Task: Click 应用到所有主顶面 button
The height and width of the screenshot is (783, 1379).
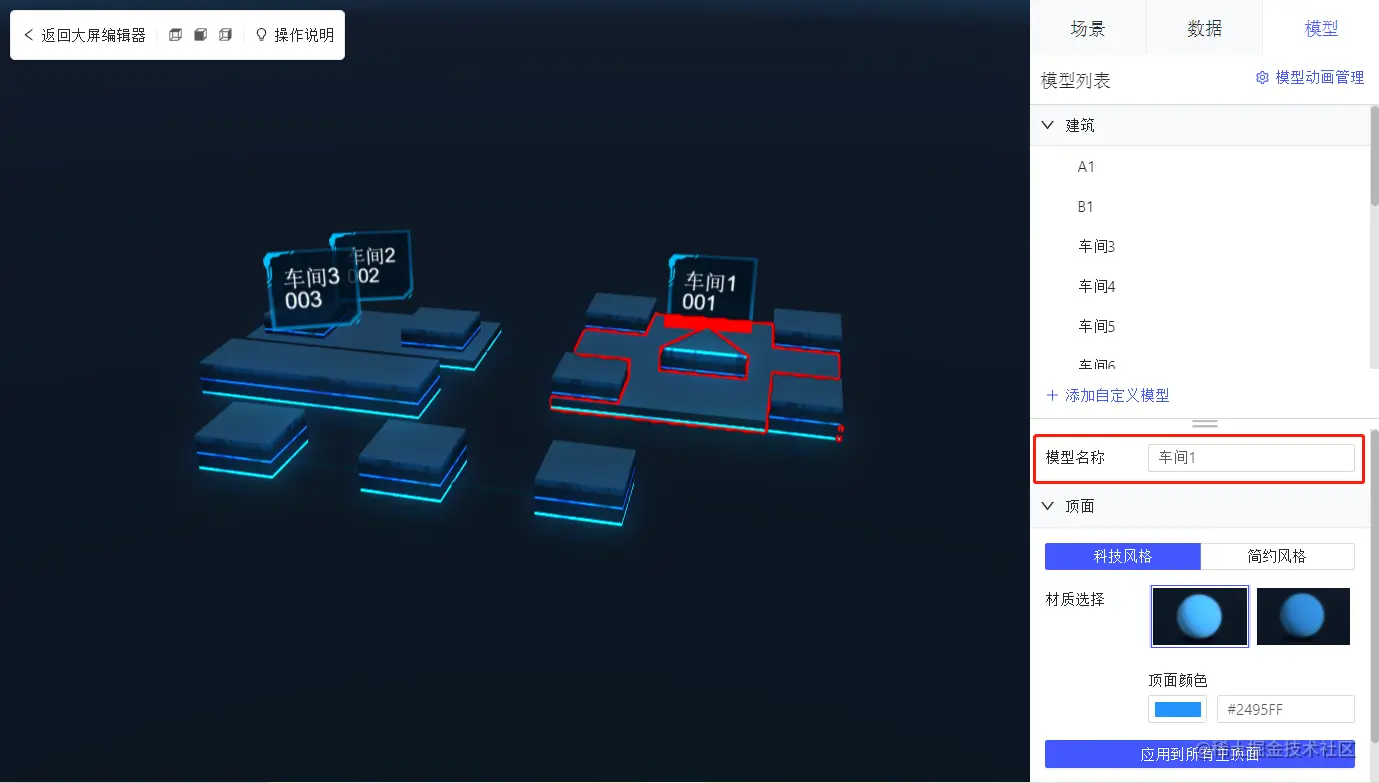Action: coord(1200,754)
